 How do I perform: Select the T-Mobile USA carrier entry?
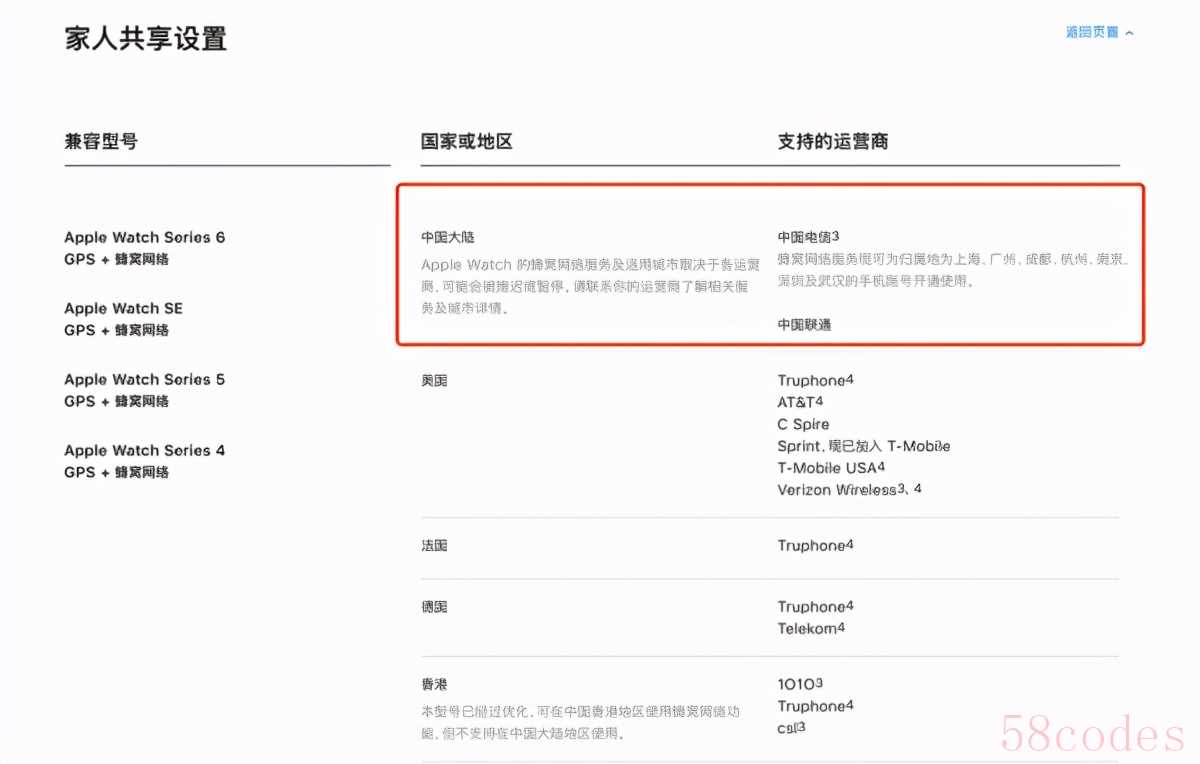(x=831, y=468)
